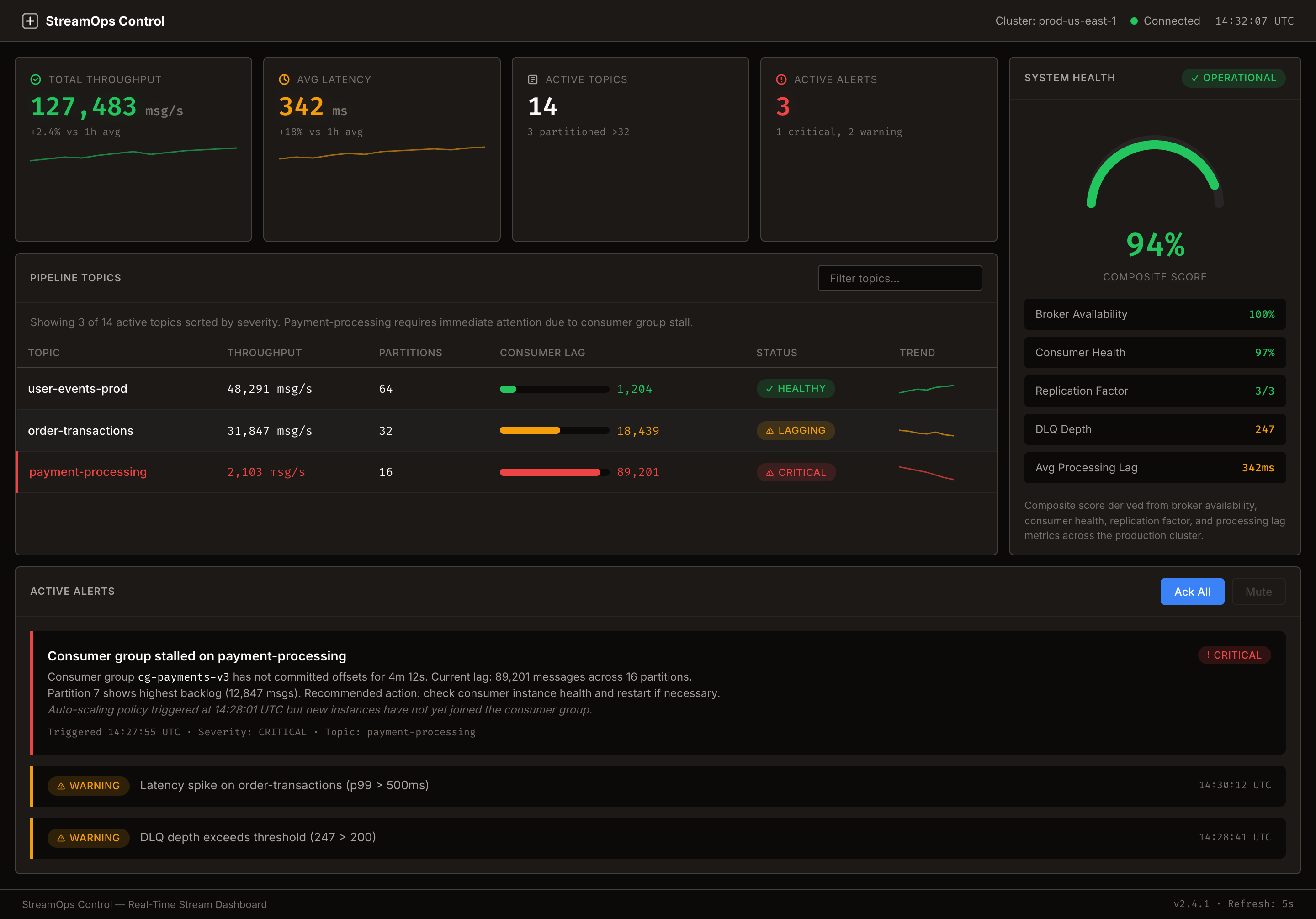Click the clock icon on Avg Latency card

(284, 79)
